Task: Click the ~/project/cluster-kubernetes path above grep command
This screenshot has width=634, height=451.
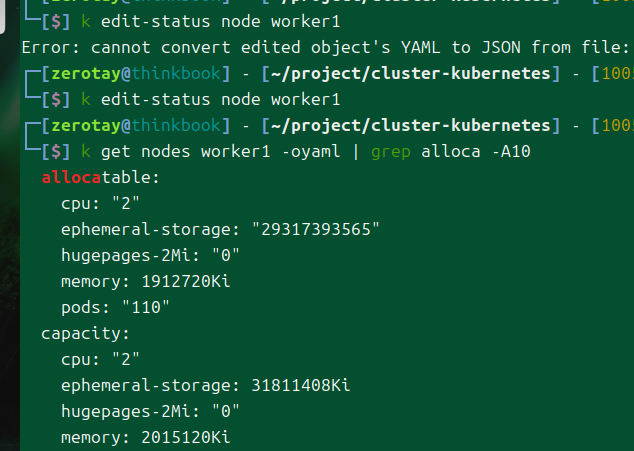Action: tap(411, 126)
